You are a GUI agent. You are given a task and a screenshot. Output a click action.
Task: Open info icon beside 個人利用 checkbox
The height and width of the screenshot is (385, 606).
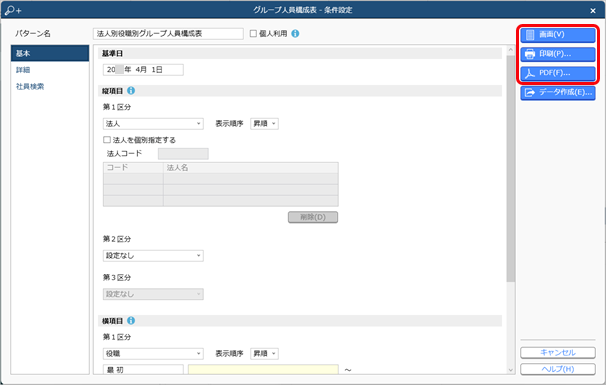click(295, 34)
